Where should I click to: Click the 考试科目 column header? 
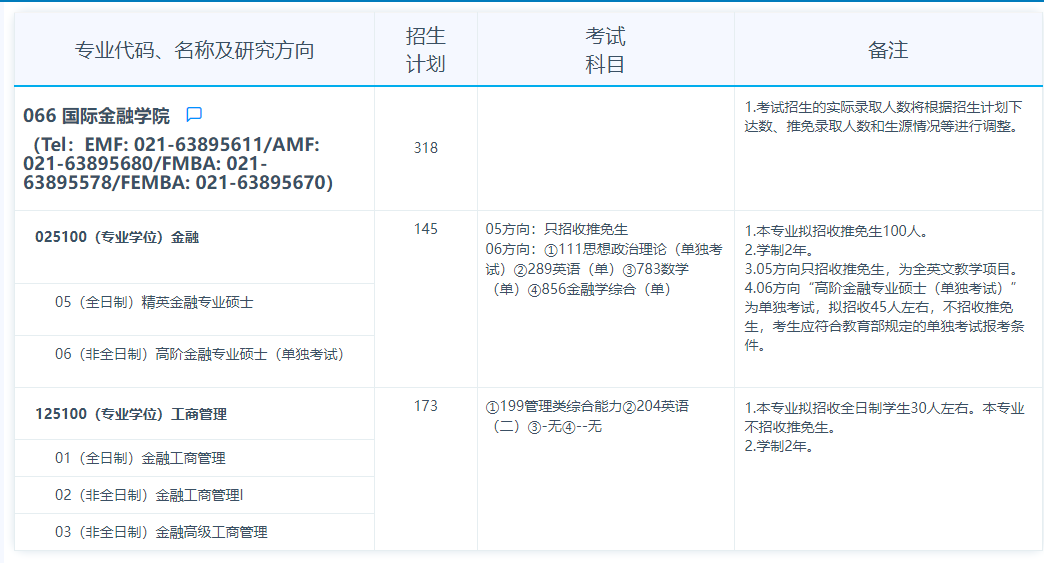click(605, 50)
